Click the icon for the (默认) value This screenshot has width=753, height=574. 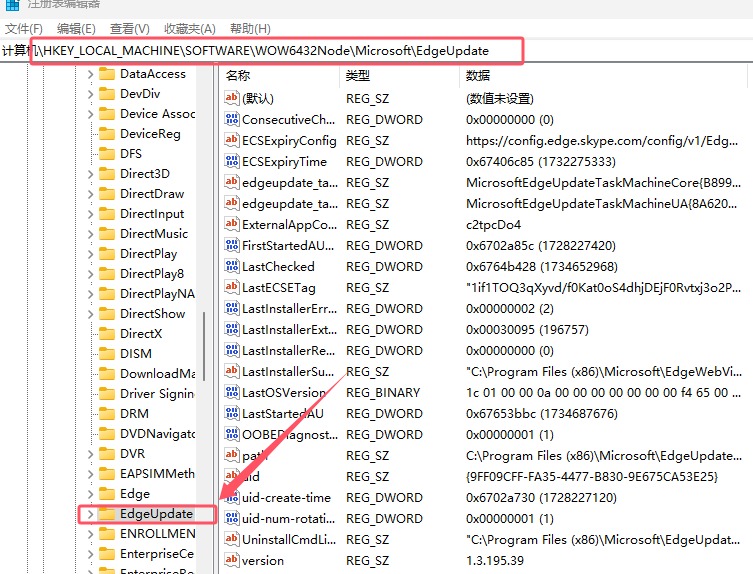(232, 99)
